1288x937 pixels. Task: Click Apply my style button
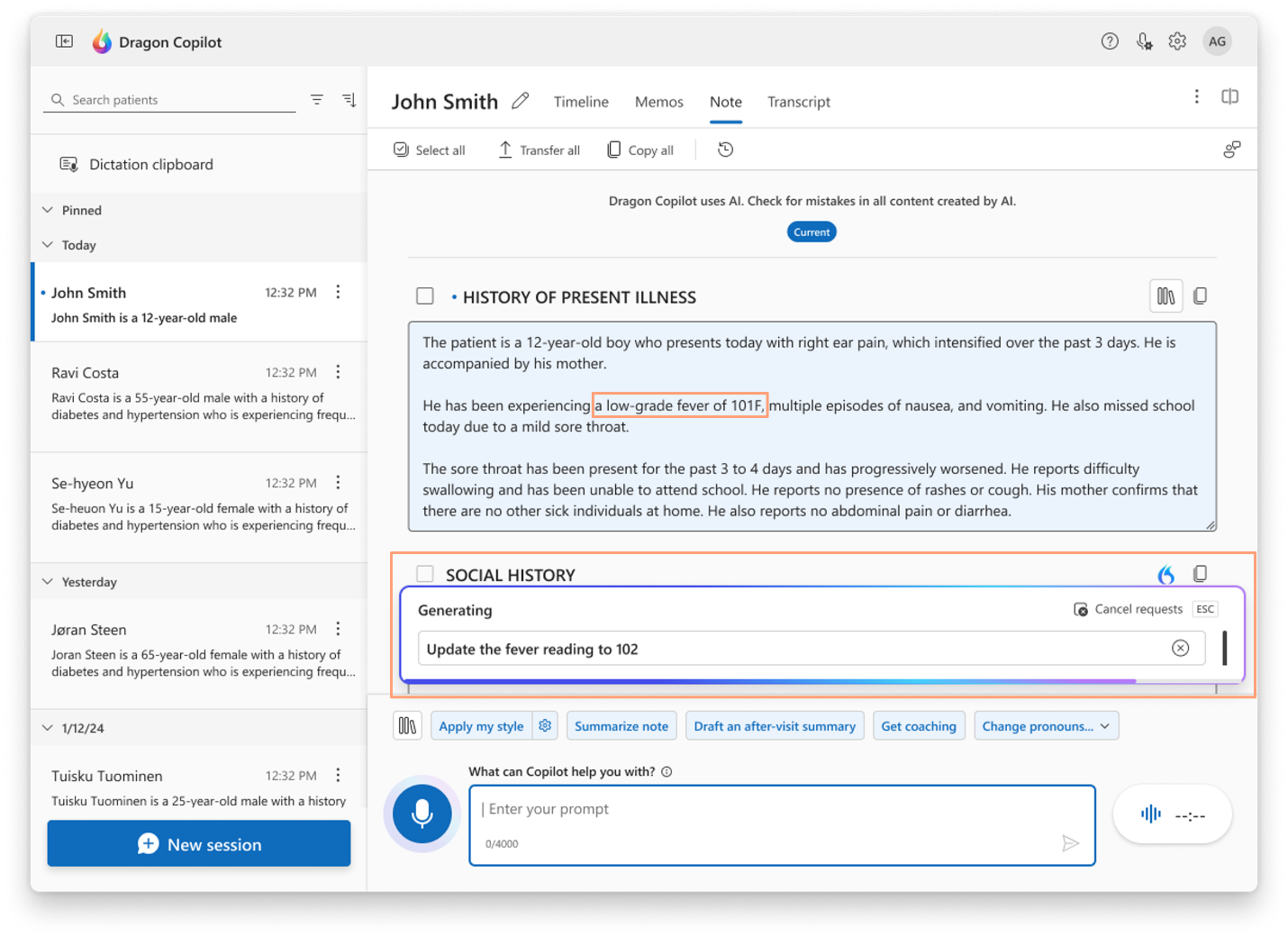pyautogui.click(x=481, y=726)
